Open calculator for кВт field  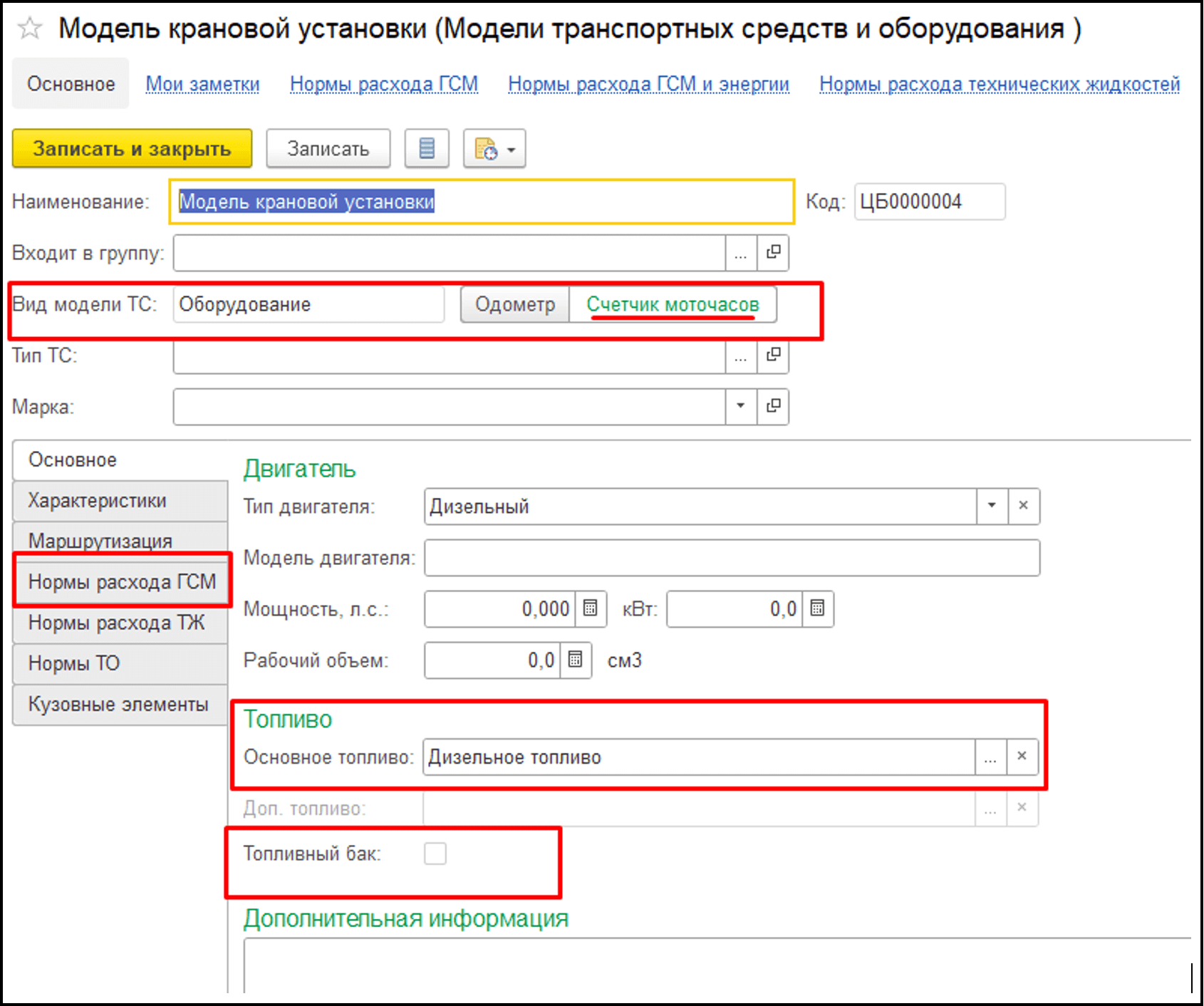tap(818, 609)
